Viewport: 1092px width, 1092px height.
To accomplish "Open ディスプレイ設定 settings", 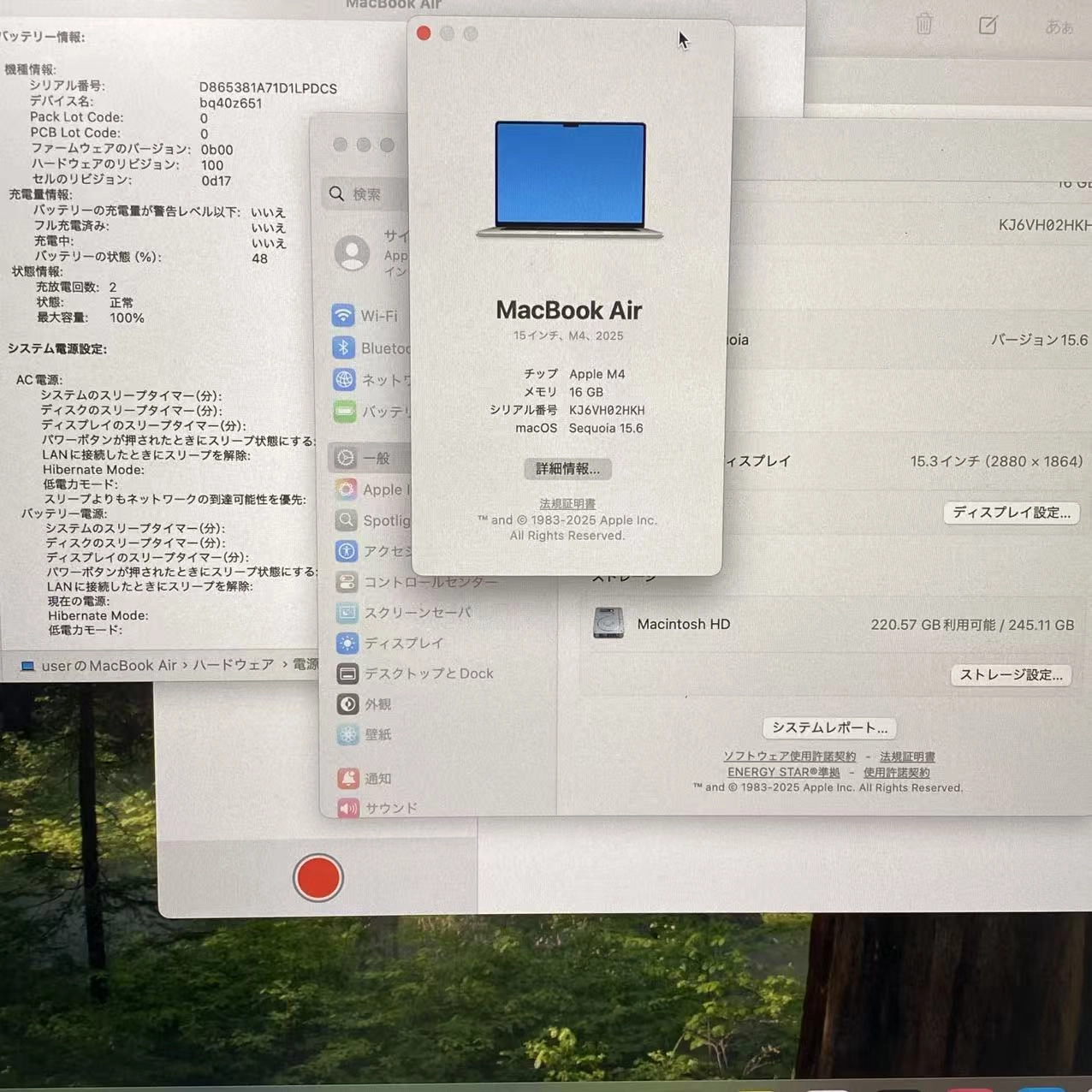I will (1011, 513).
